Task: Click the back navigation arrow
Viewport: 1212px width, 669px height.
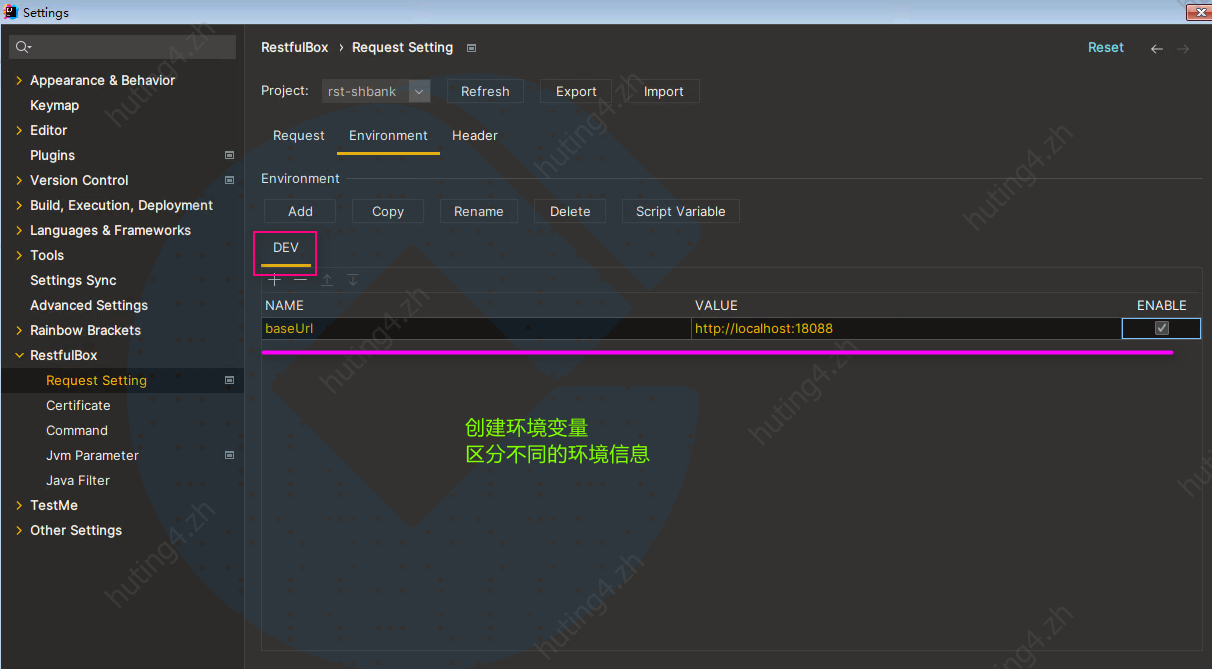Action: click(1157, 48)
